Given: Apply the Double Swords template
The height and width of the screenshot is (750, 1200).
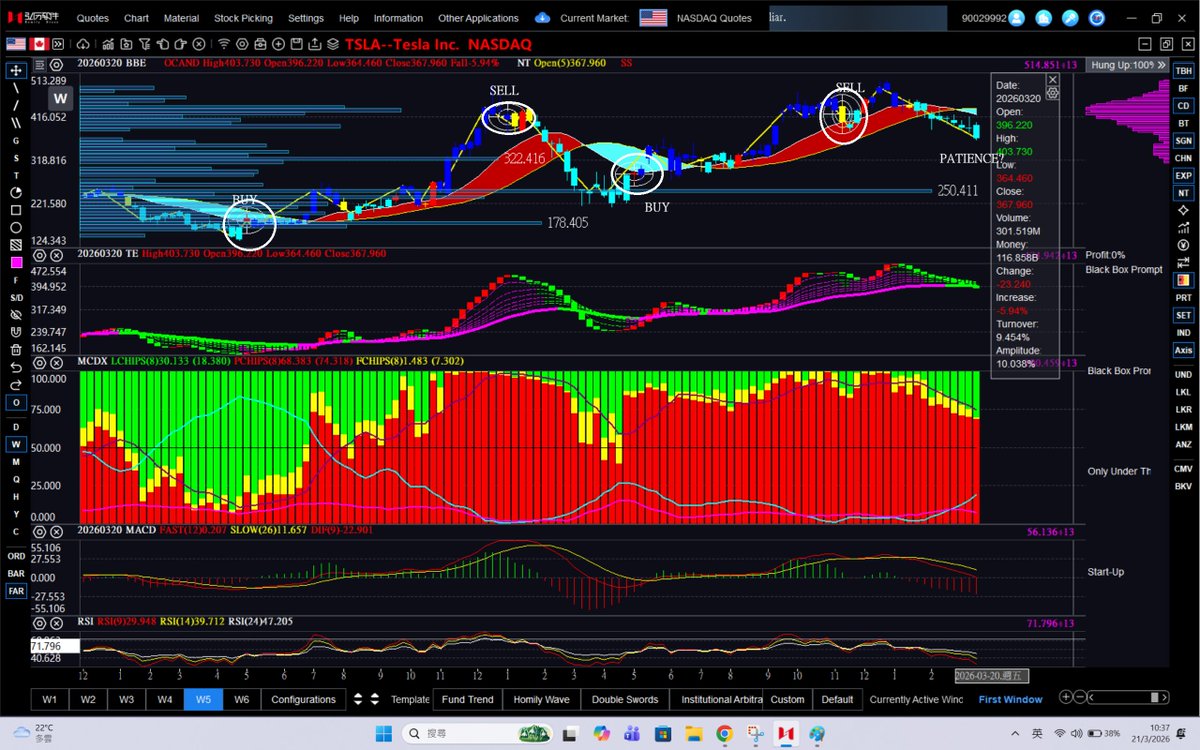Looking at the screenshot, I should click(x=625, y=699).
